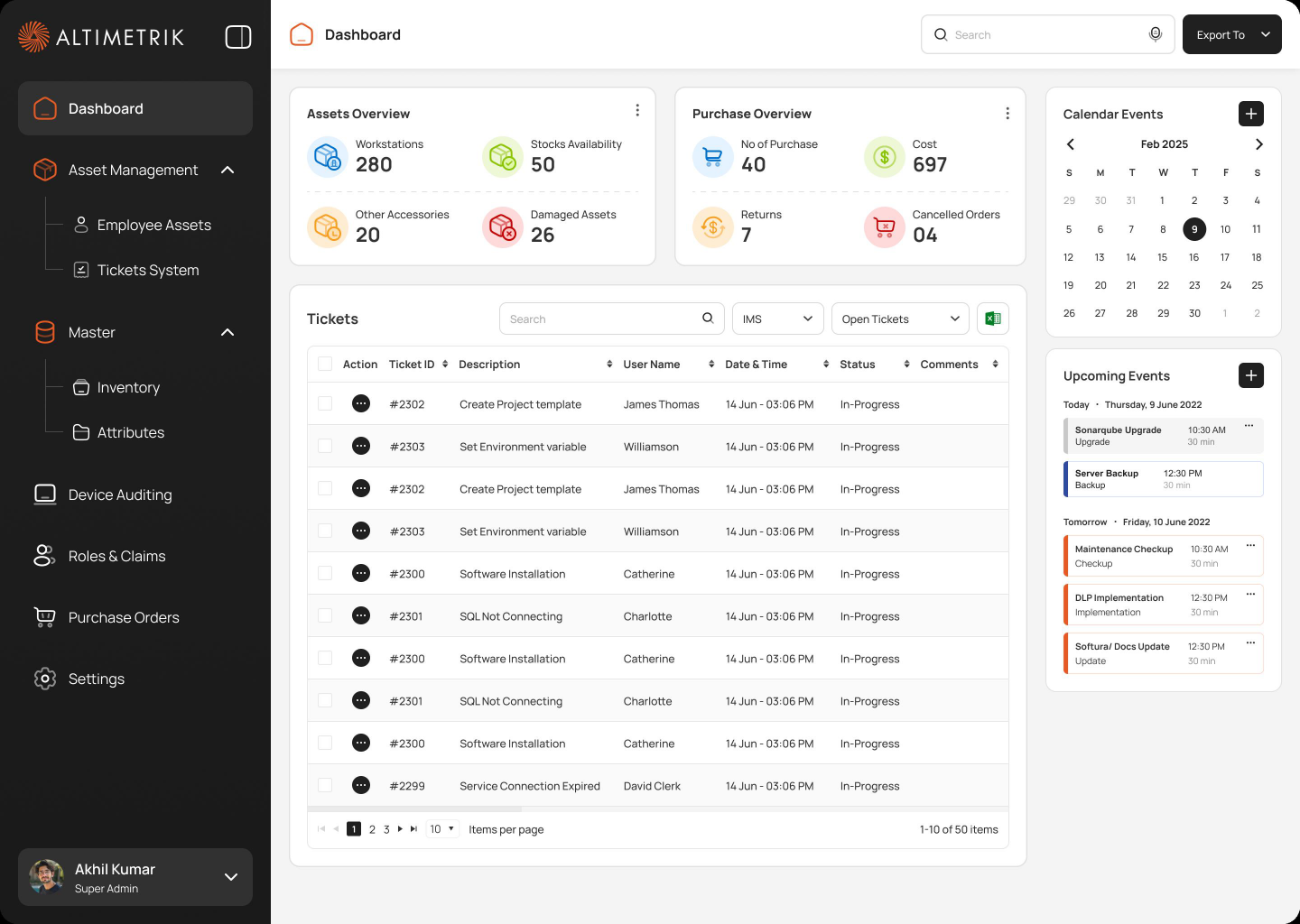Open options for Softura/Docs Update event
The image size is (1300, 924).
1250,642
